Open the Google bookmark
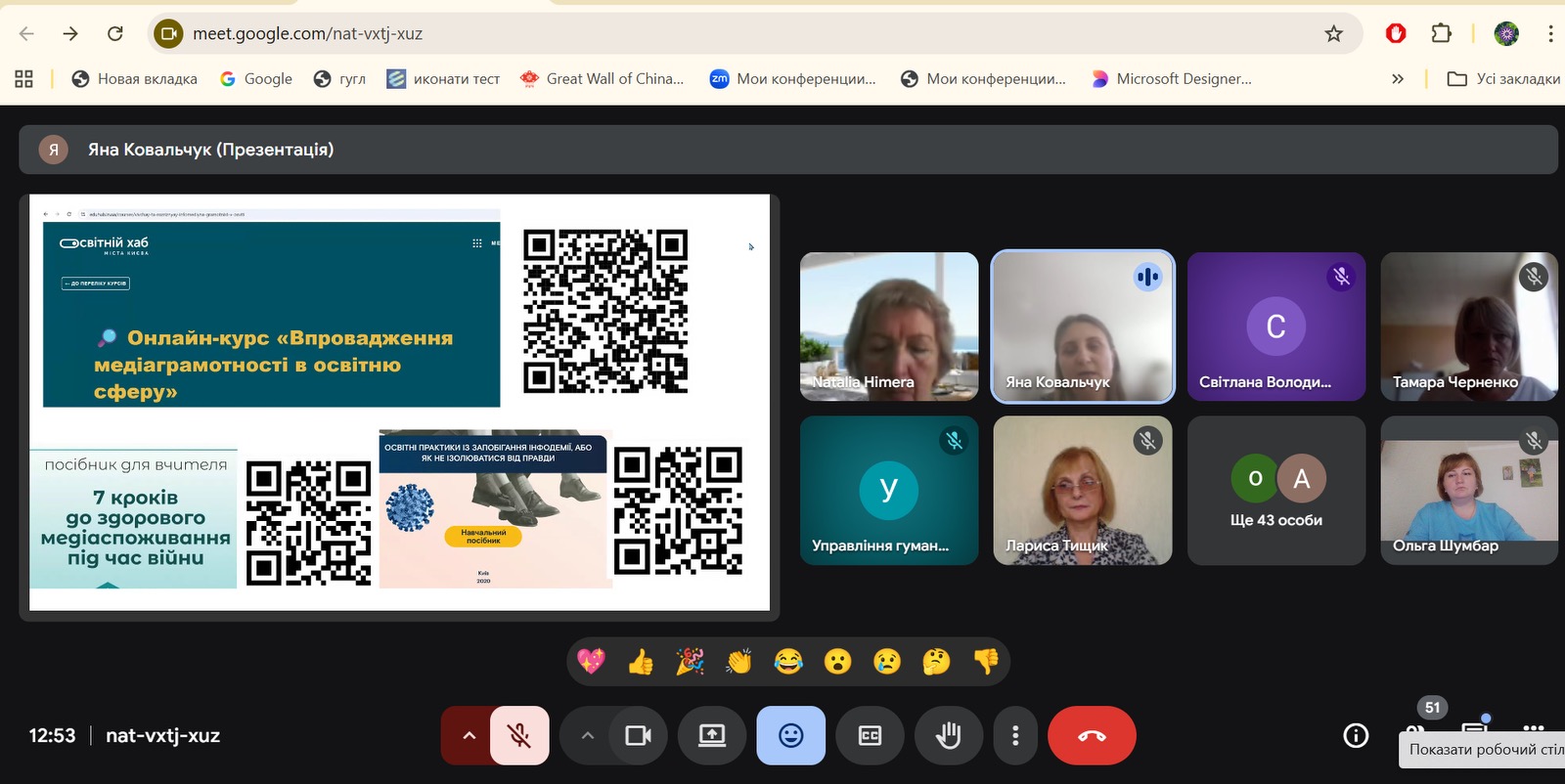The image size is (1565, 784). 256,79
